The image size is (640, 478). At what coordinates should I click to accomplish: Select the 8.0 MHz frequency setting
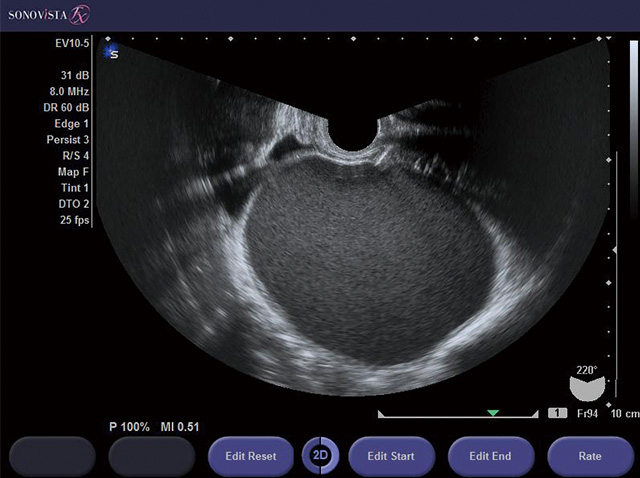(x=68, y=91)
